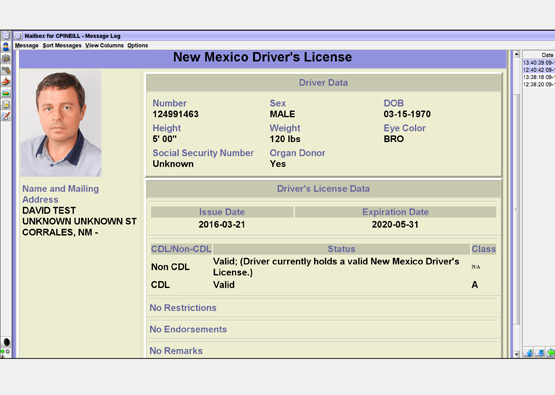The width and height of the screenshot is (555, 395).
Task: Select the notepad with pen icon
Action: (x=6, y=116)
